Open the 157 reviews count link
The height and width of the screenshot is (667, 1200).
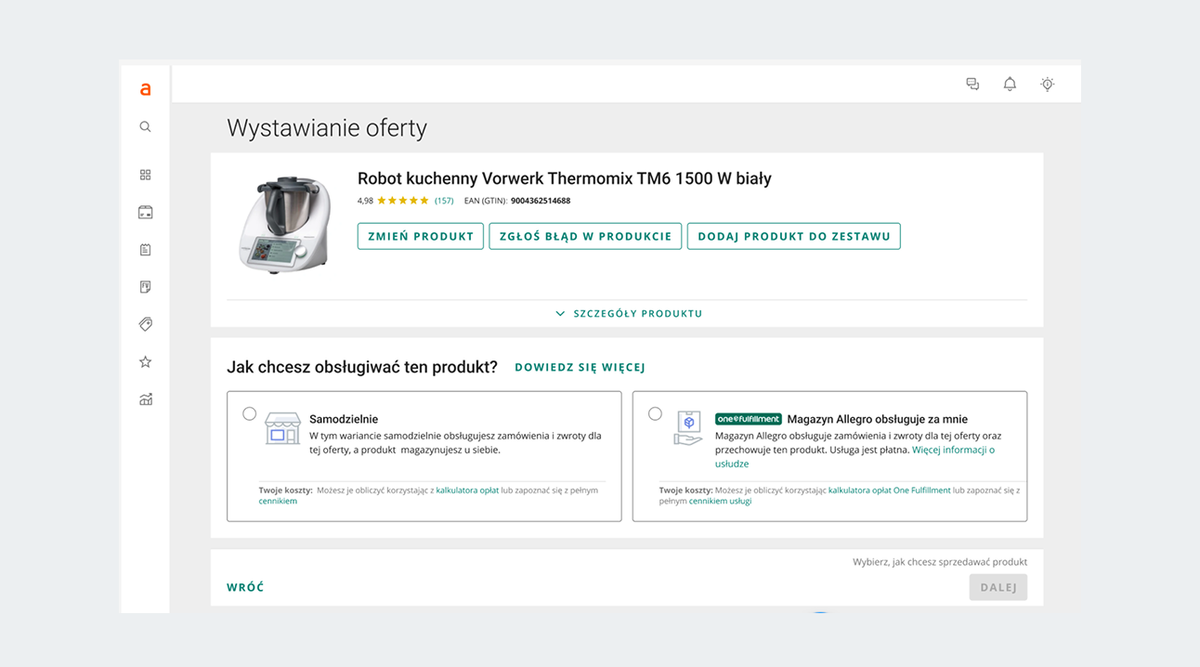coord(444,201)
